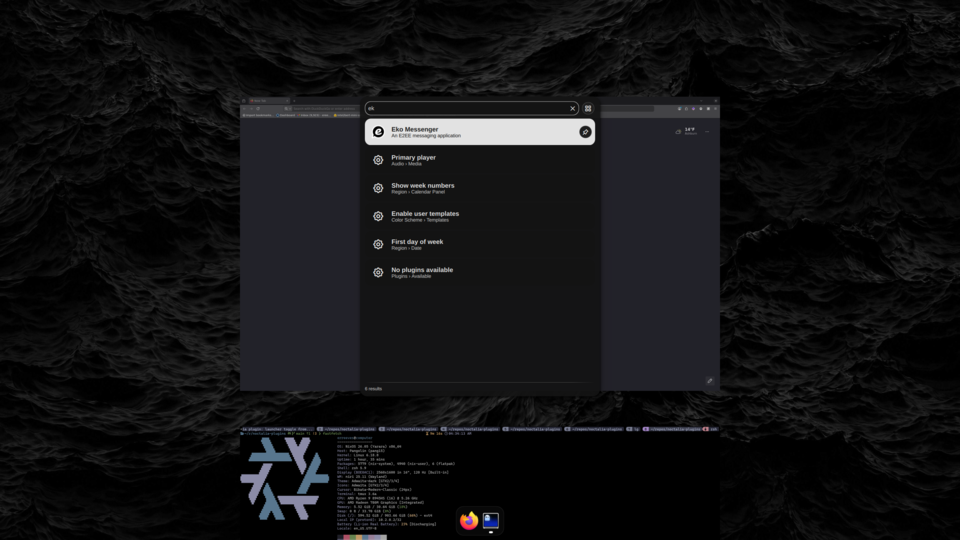Reload the page in the browser window

258,108
